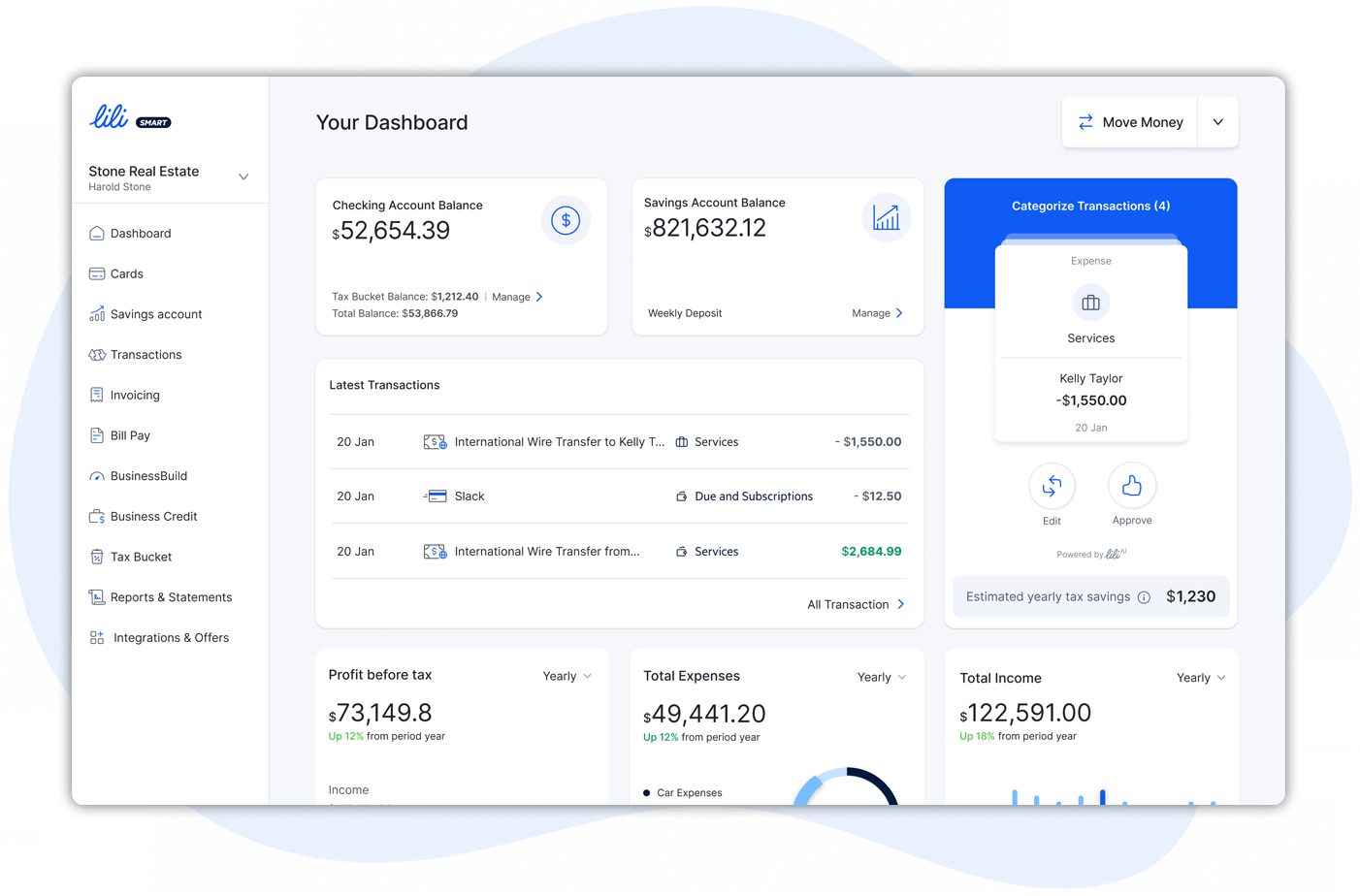Screen dimensions: 1360x896
Task: Click the Slack transaction name
Action: point(470,496)
